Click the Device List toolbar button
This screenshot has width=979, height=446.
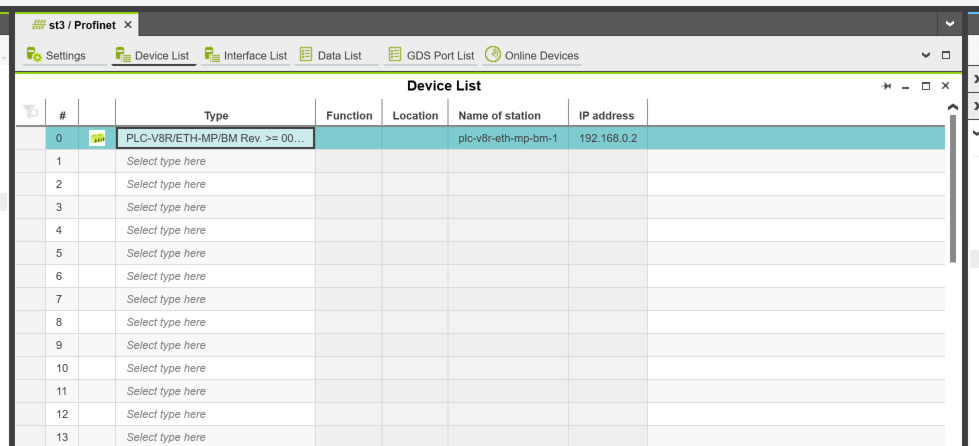point(152,56)
